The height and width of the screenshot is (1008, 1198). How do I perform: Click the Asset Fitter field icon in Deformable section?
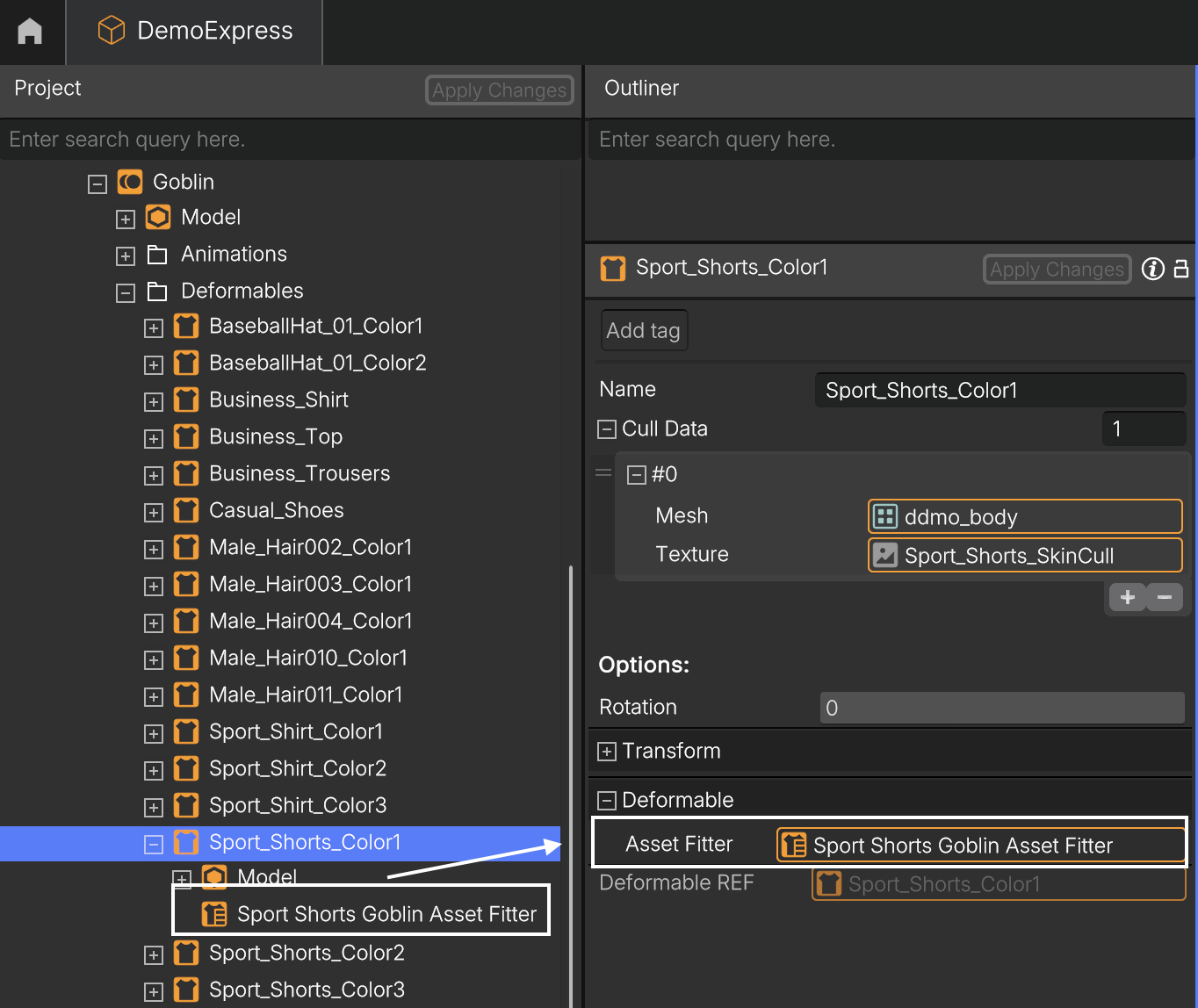(794, 846)
